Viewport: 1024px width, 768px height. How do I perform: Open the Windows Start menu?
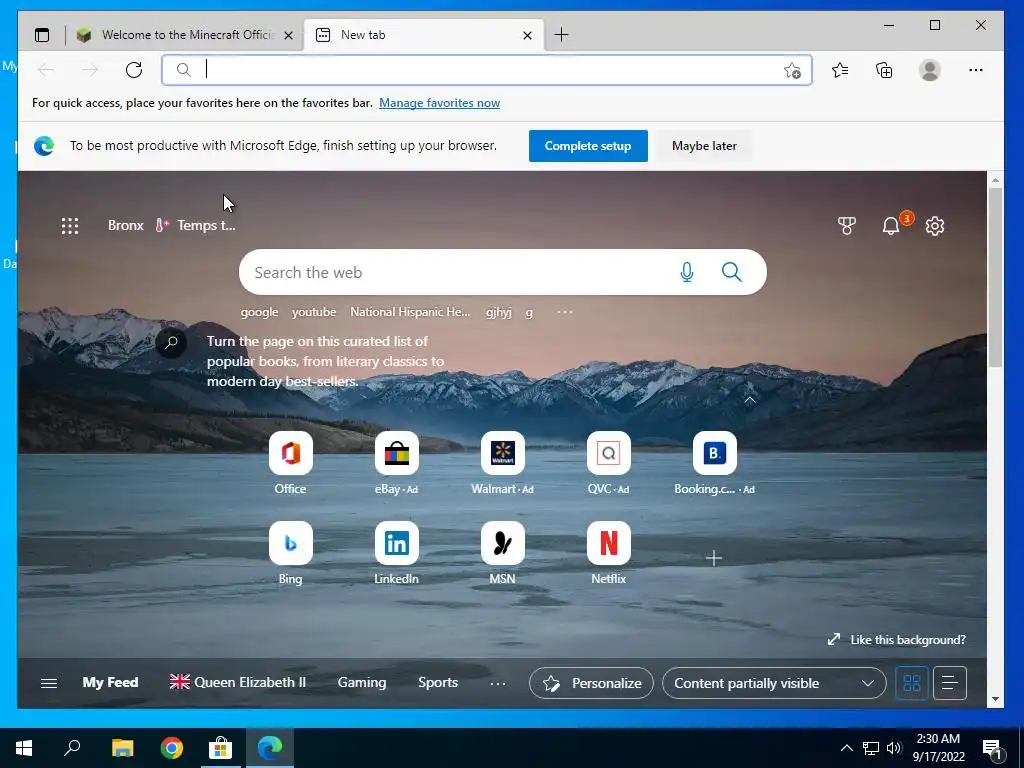(x=24, y=748)
